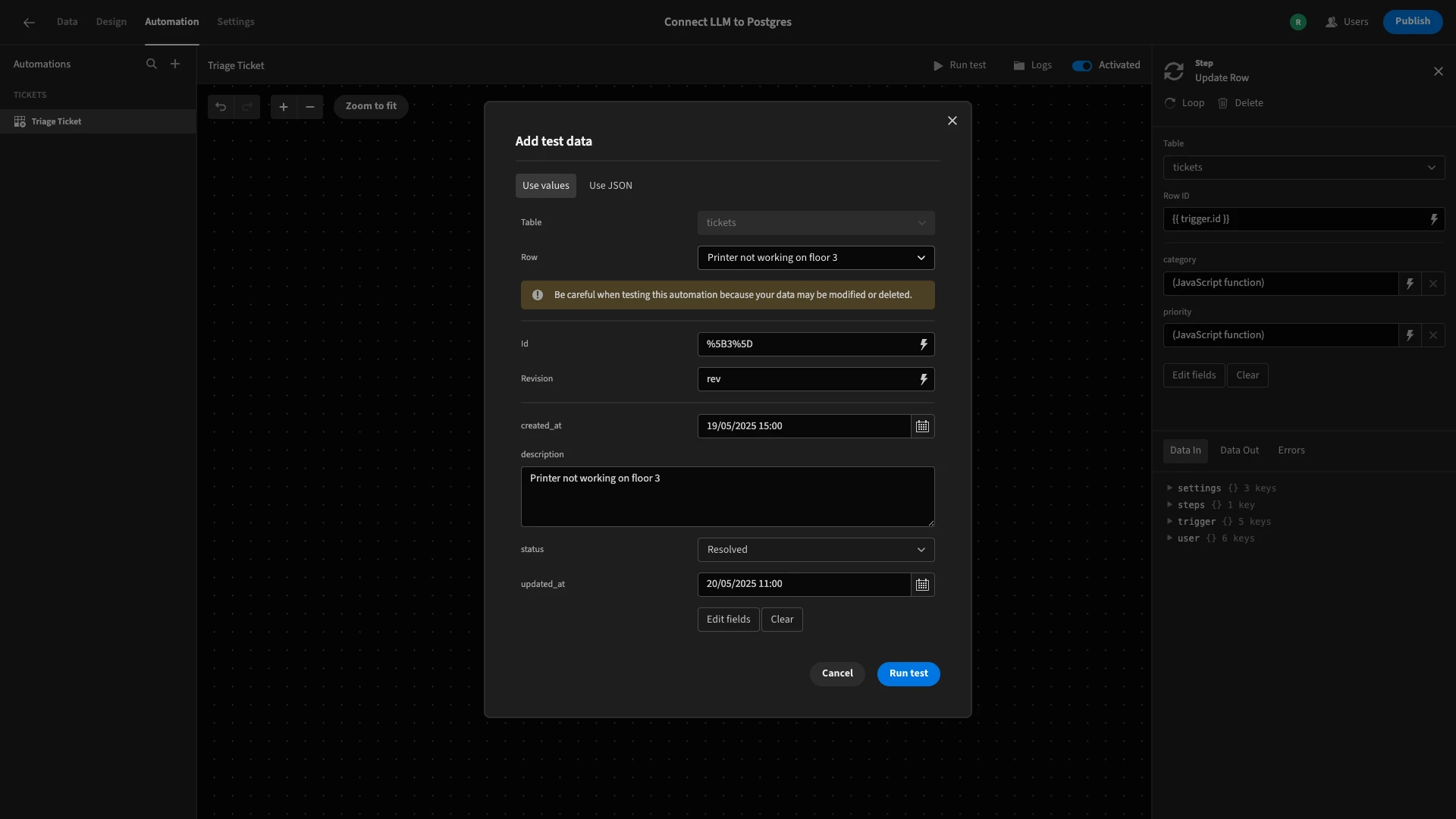
Task: Click the redo arrow in canvas toolbar
Action: pos(247,107)
